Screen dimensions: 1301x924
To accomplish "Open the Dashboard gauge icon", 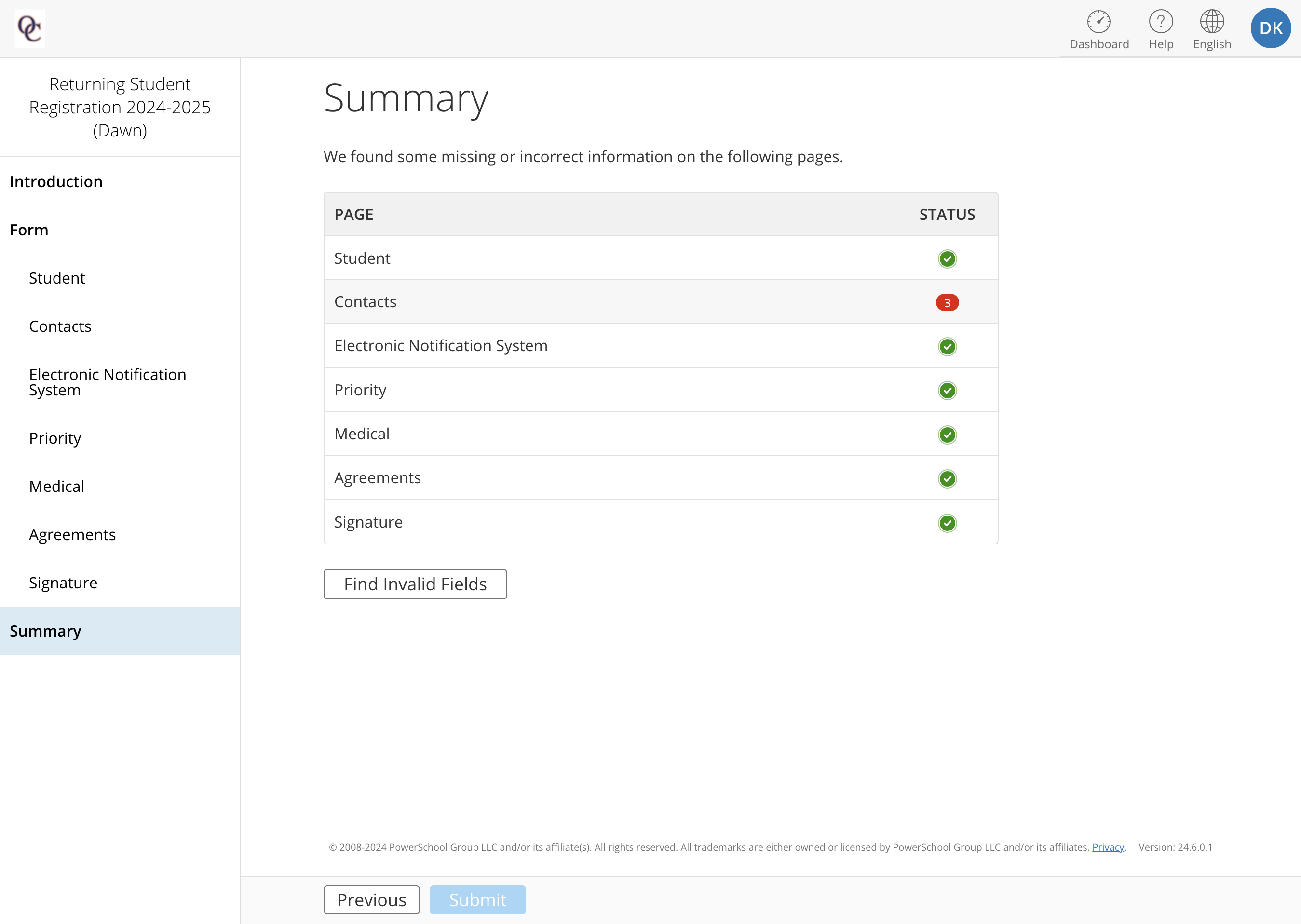I will 1098,22.
